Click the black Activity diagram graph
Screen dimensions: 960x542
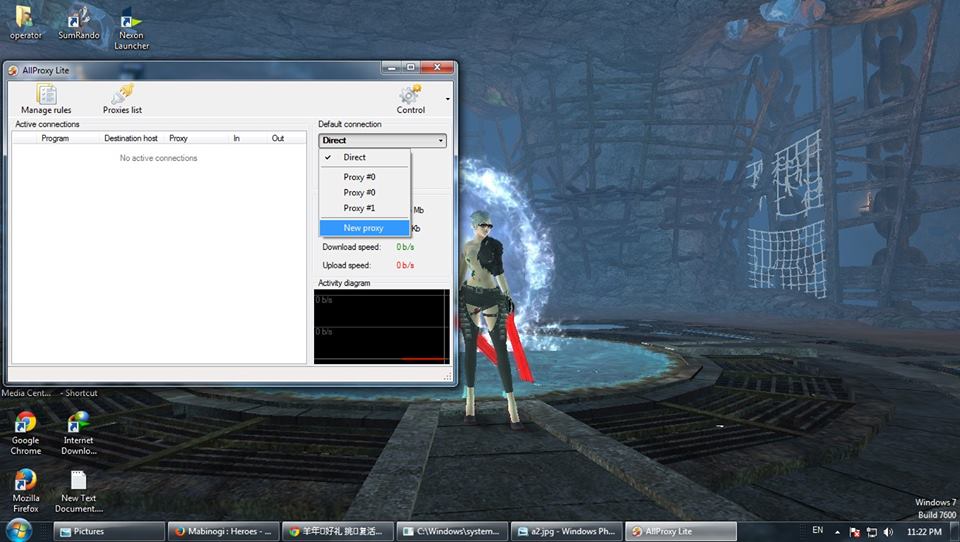click(381, 326)
